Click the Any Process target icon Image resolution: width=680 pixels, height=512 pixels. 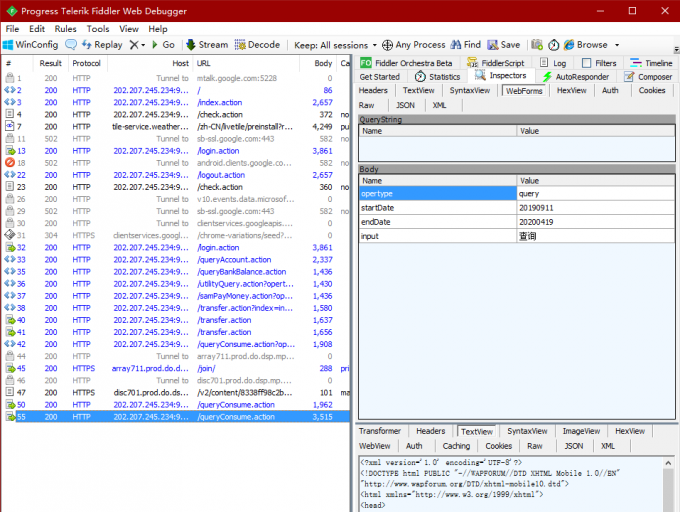pos(387,45)
